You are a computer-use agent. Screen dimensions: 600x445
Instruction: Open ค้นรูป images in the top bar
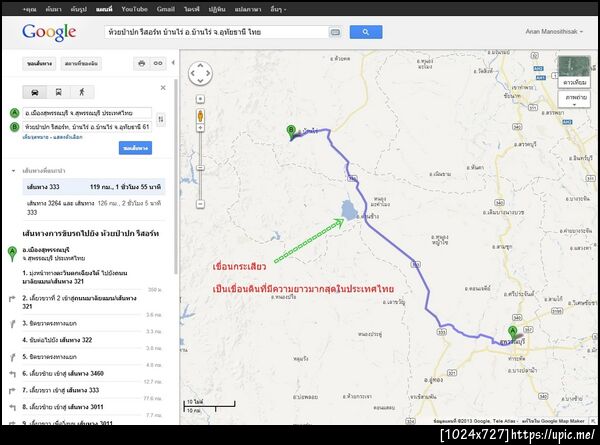(x=78, y=9)
